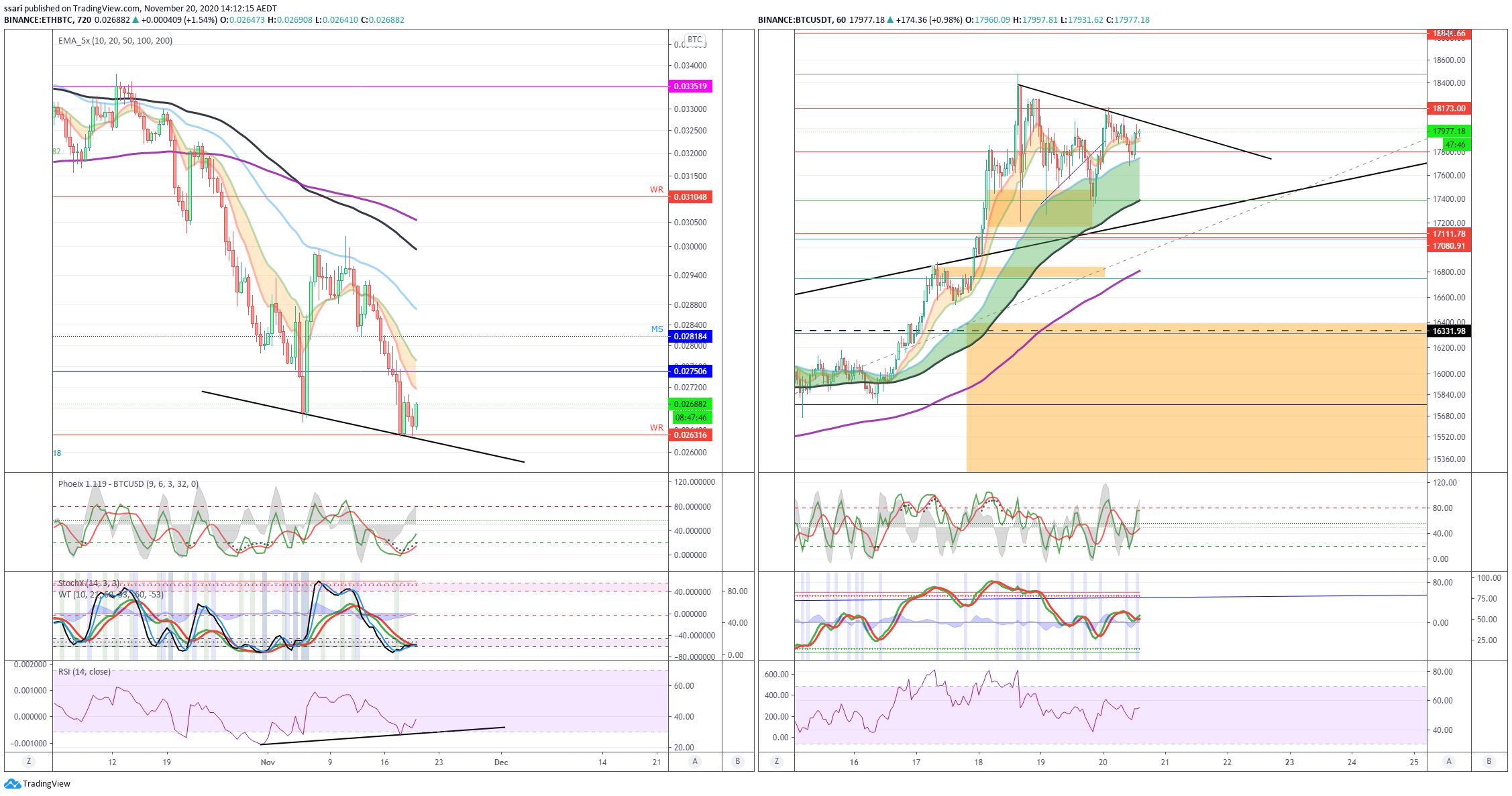The width and height of the screenshot is (1512, 796).
Task: Click the ssari author name in header
Action: pos(13,9)
